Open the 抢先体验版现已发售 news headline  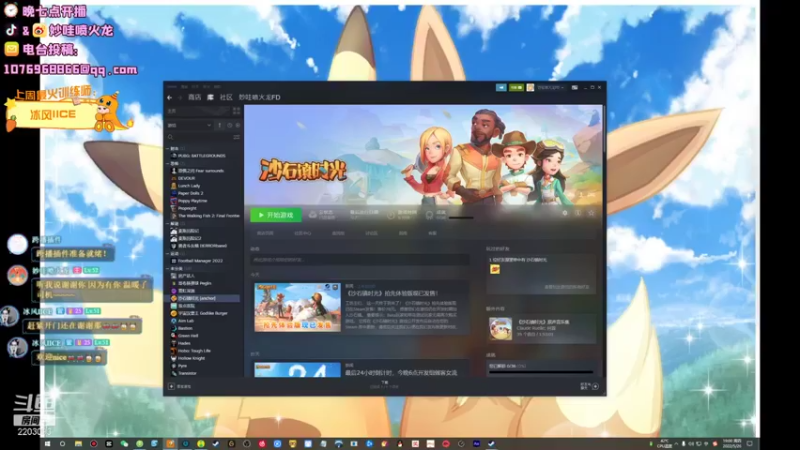[x=392, y=293]
